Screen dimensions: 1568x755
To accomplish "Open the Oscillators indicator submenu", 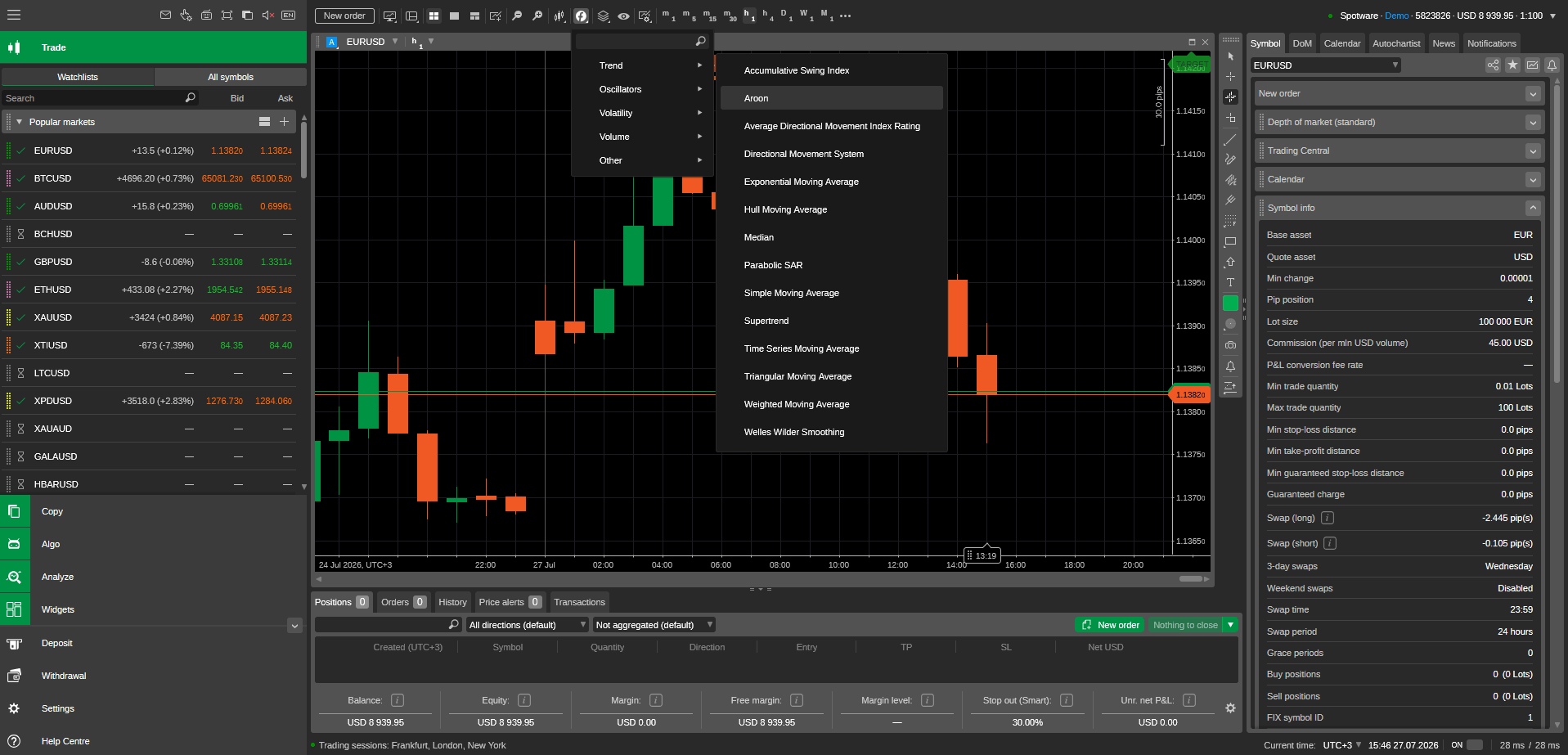I will coord(642,89).
